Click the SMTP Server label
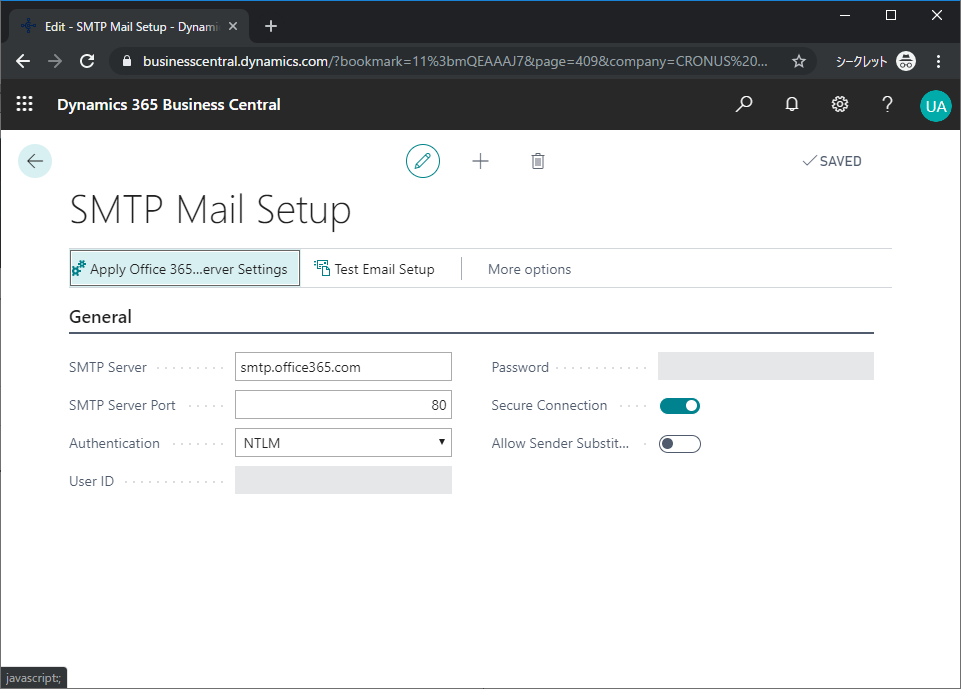This screenshot has width=961, height=689. (x=108, y=367)
